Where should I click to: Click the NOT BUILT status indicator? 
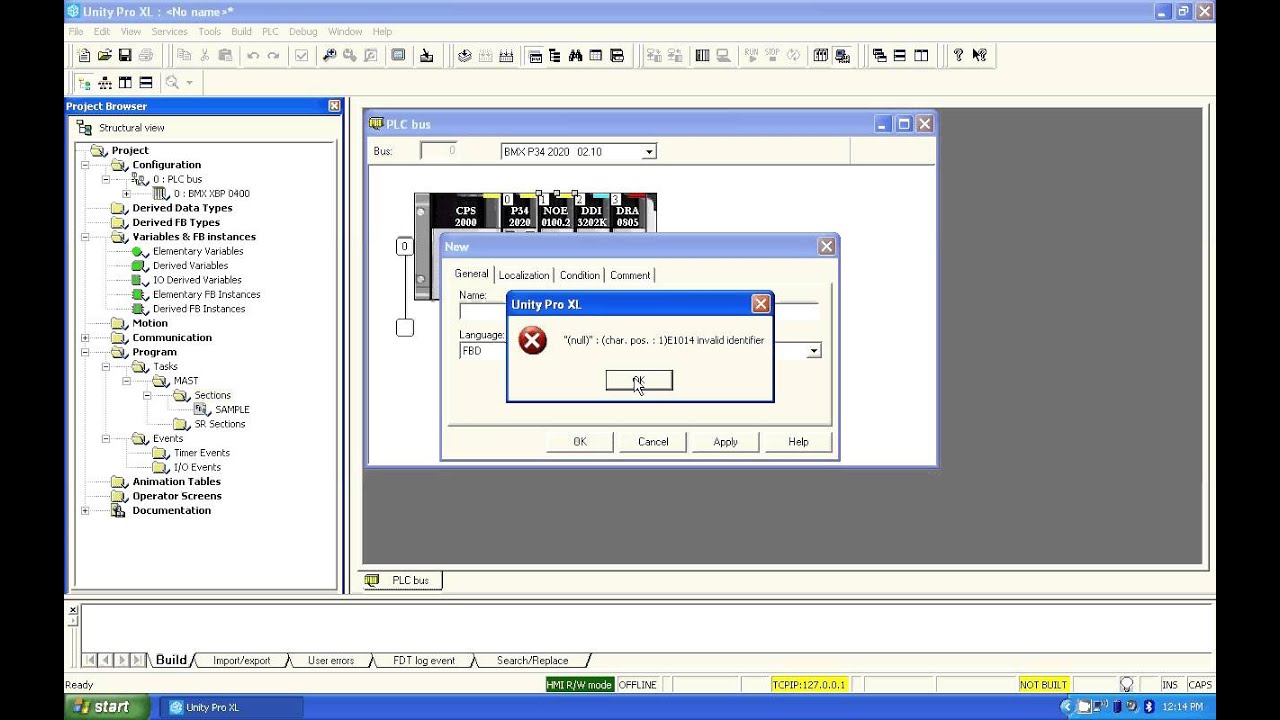point(1043,685)
